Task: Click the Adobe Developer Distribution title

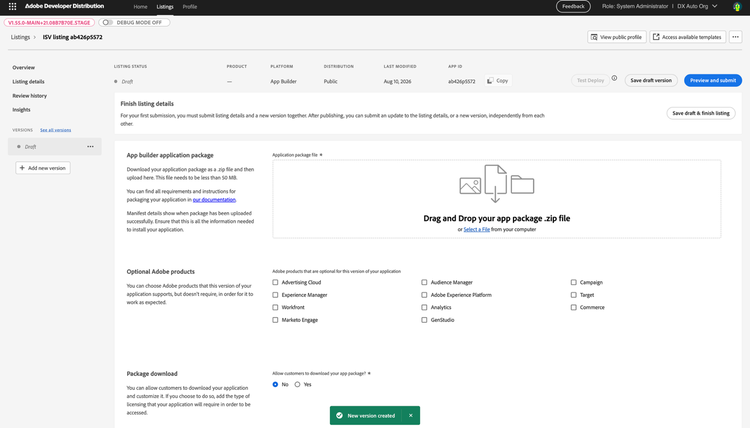Action: click(x=64, y=6)
